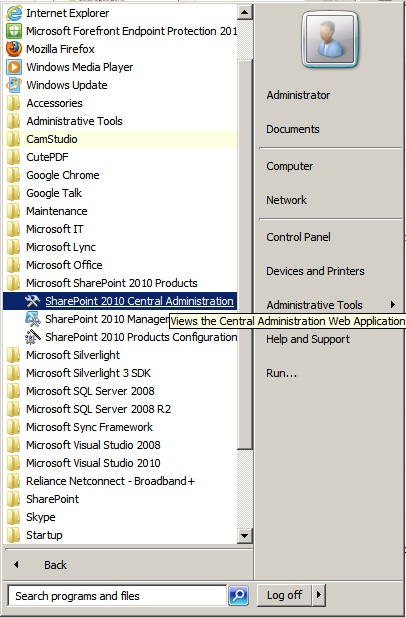Launch Microsoft Forefront Endpoint Protection icon
The height and width of the screenshot is (618, 406).
point(14,31)
